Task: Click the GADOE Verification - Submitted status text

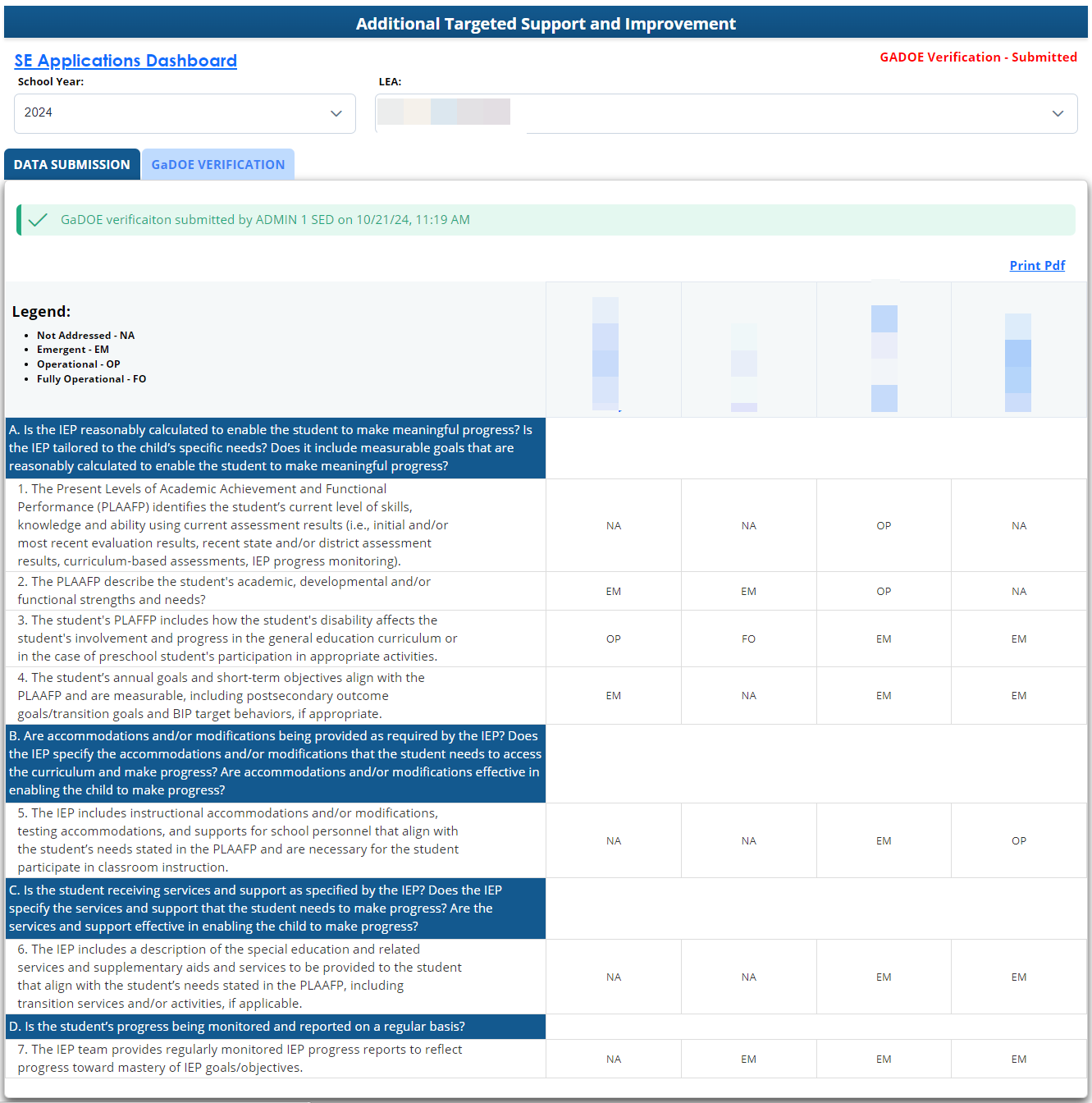Action: click(x=978, y=57)
